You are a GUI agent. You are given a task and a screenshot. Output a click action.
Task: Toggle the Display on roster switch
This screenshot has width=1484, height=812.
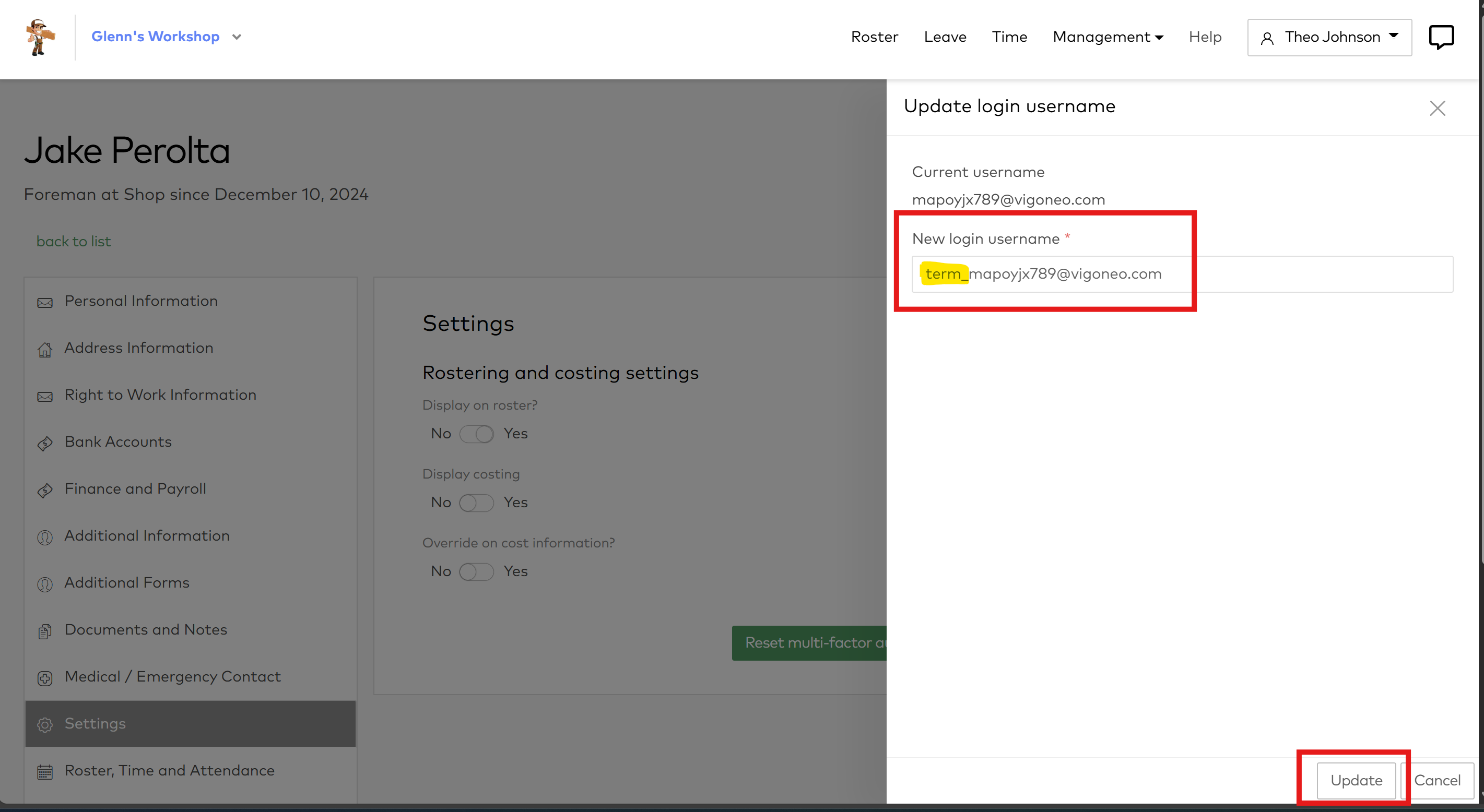click(x=476, y=434)
